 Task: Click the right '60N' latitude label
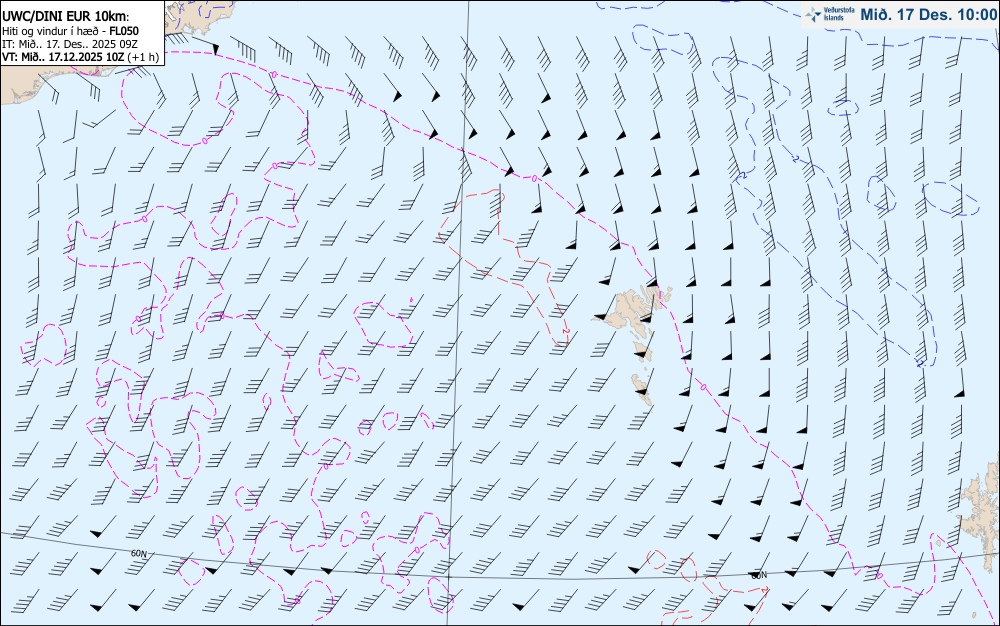pyautogui.click(x=759, y=575)
